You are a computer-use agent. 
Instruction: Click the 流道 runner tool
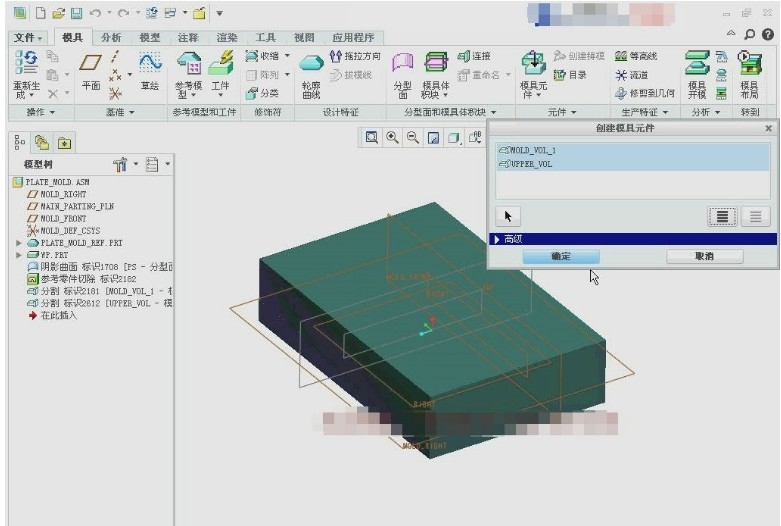point(632,75)
